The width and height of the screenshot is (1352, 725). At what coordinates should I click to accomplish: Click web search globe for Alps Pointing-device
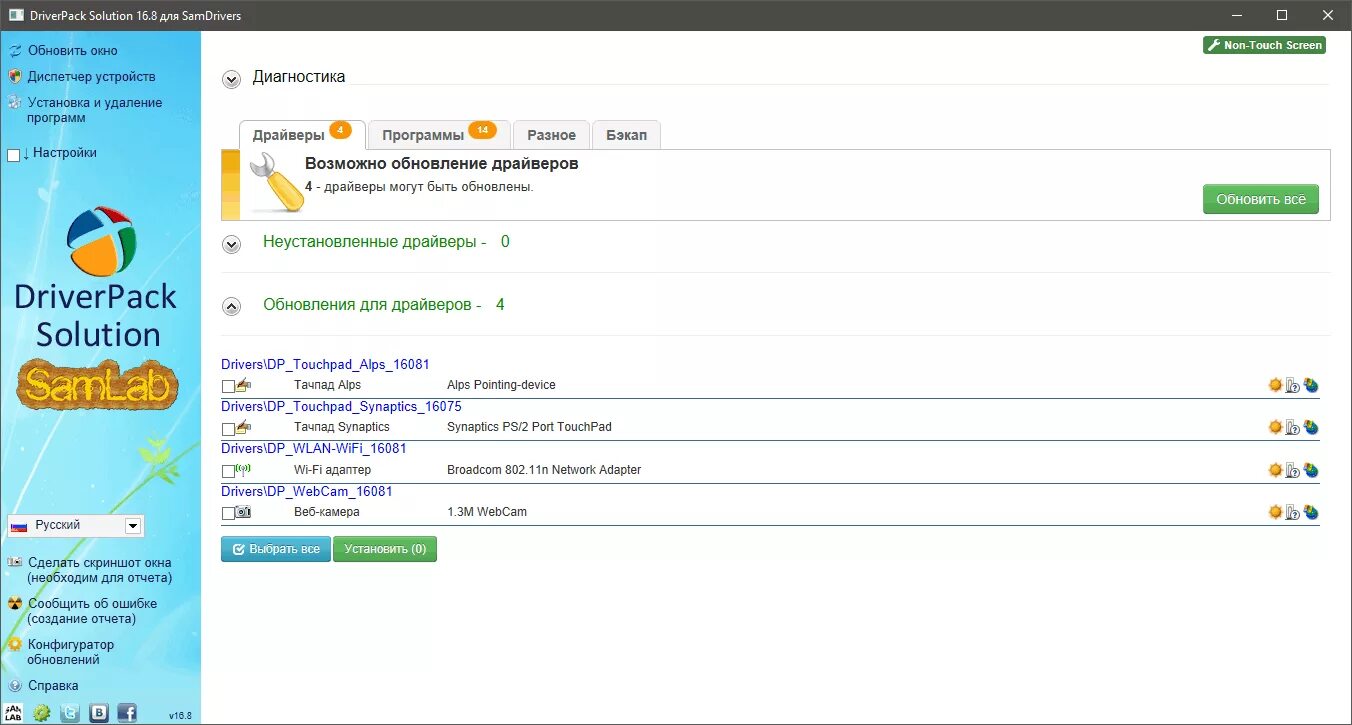(1311, 385)
